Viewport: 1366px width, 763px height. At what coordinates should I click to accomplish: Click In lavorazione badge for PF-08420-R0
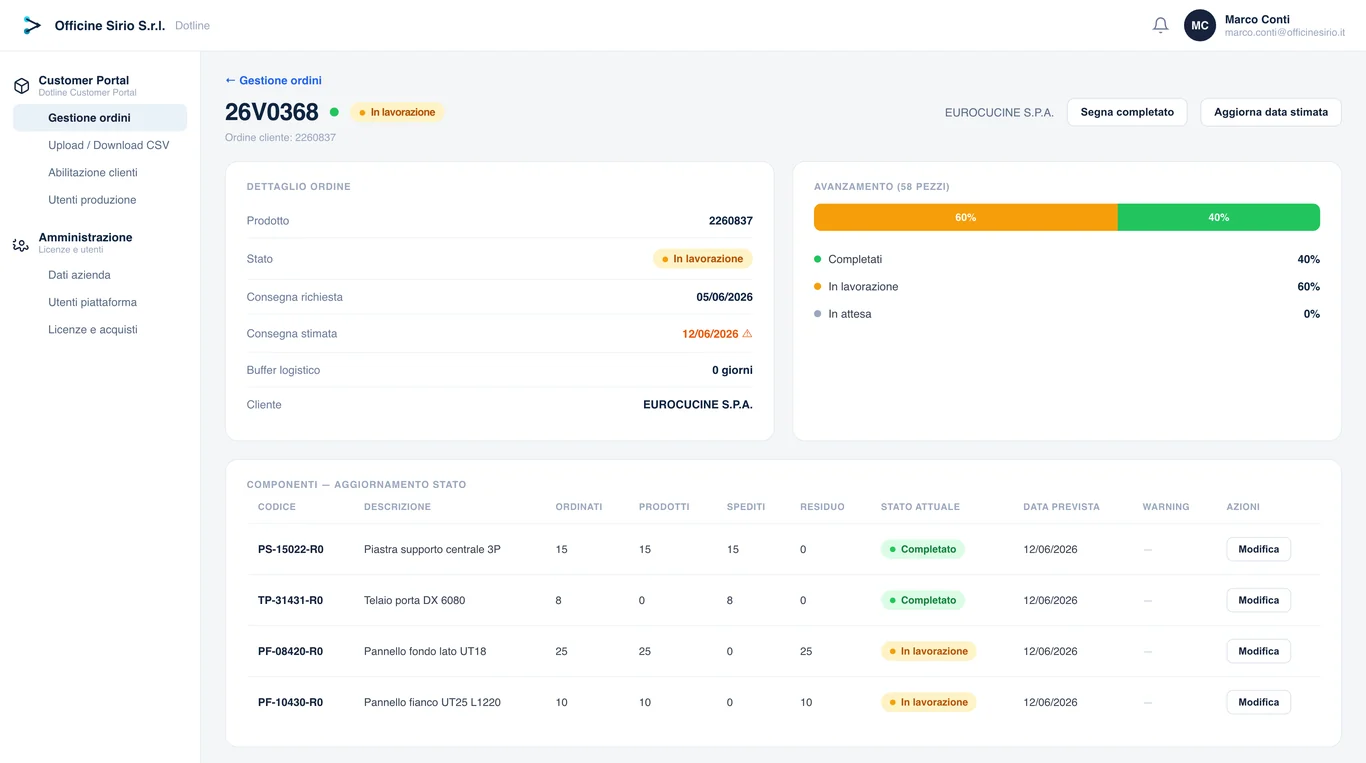pos(928,651)
